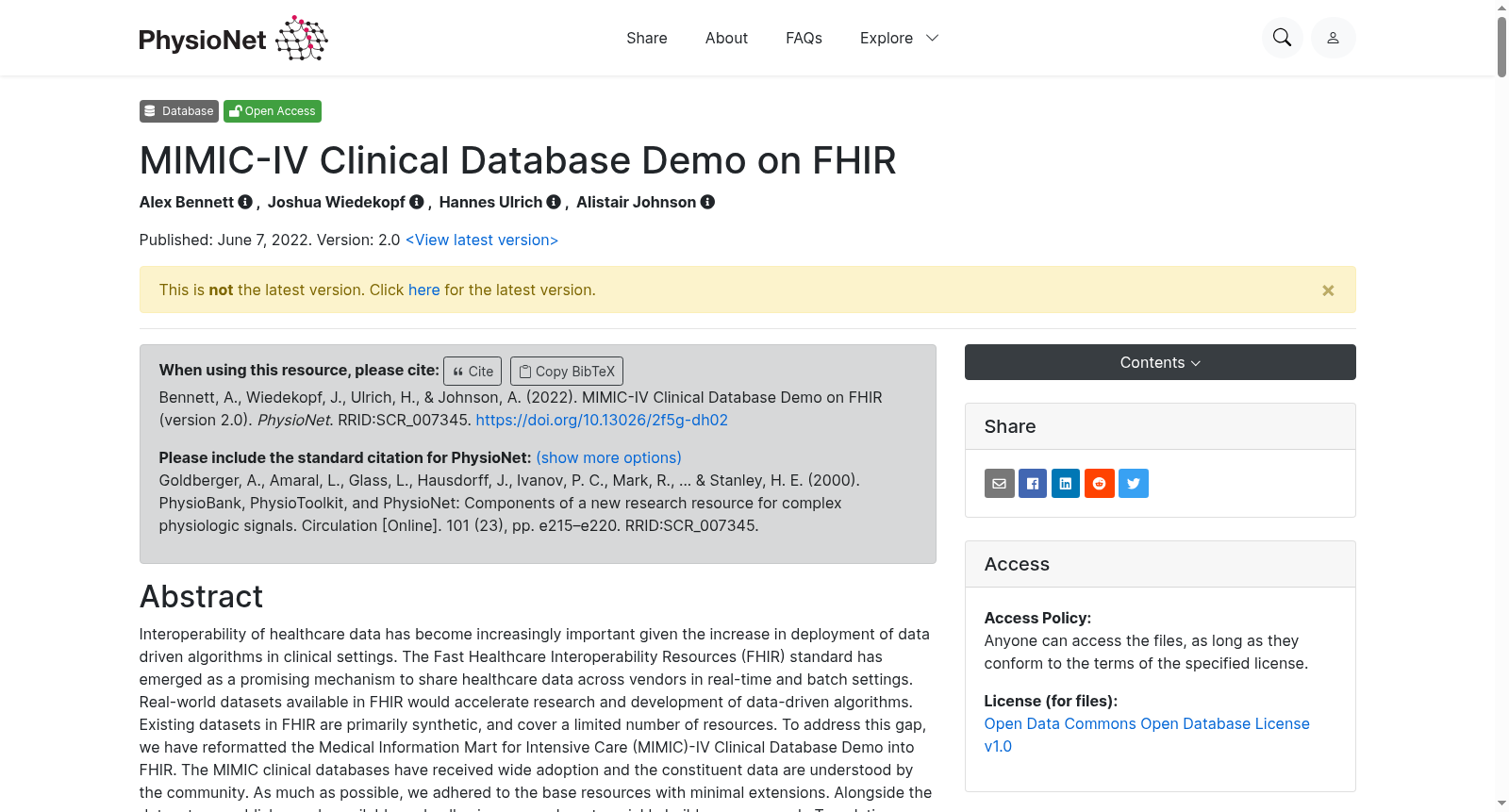Show info for author Hannes Ulrich
This screenshot has height=812, width=1509.
[554, 202]
